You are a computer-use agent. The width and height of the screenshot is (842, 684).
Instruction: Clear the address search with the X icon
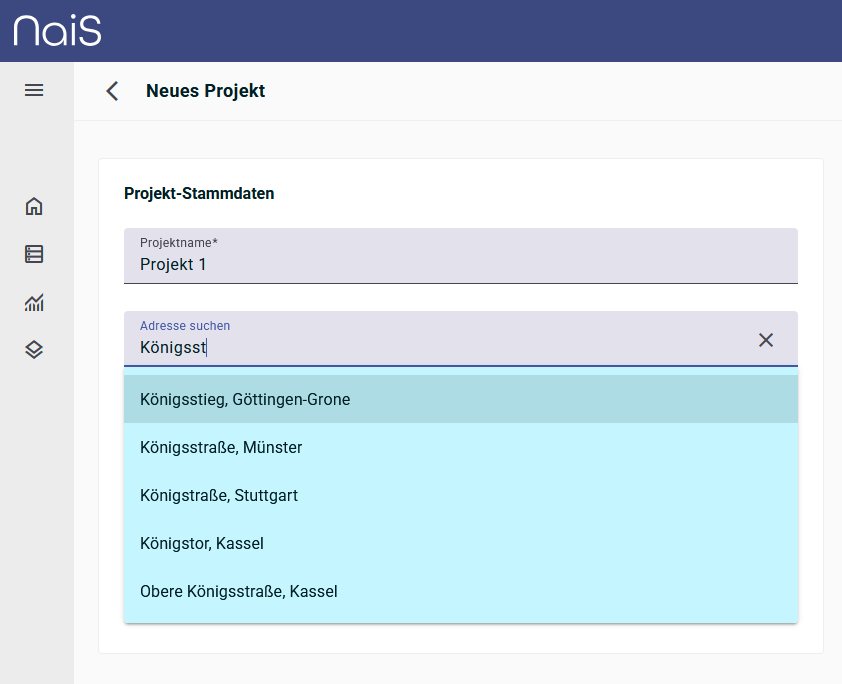coord(766,340)
